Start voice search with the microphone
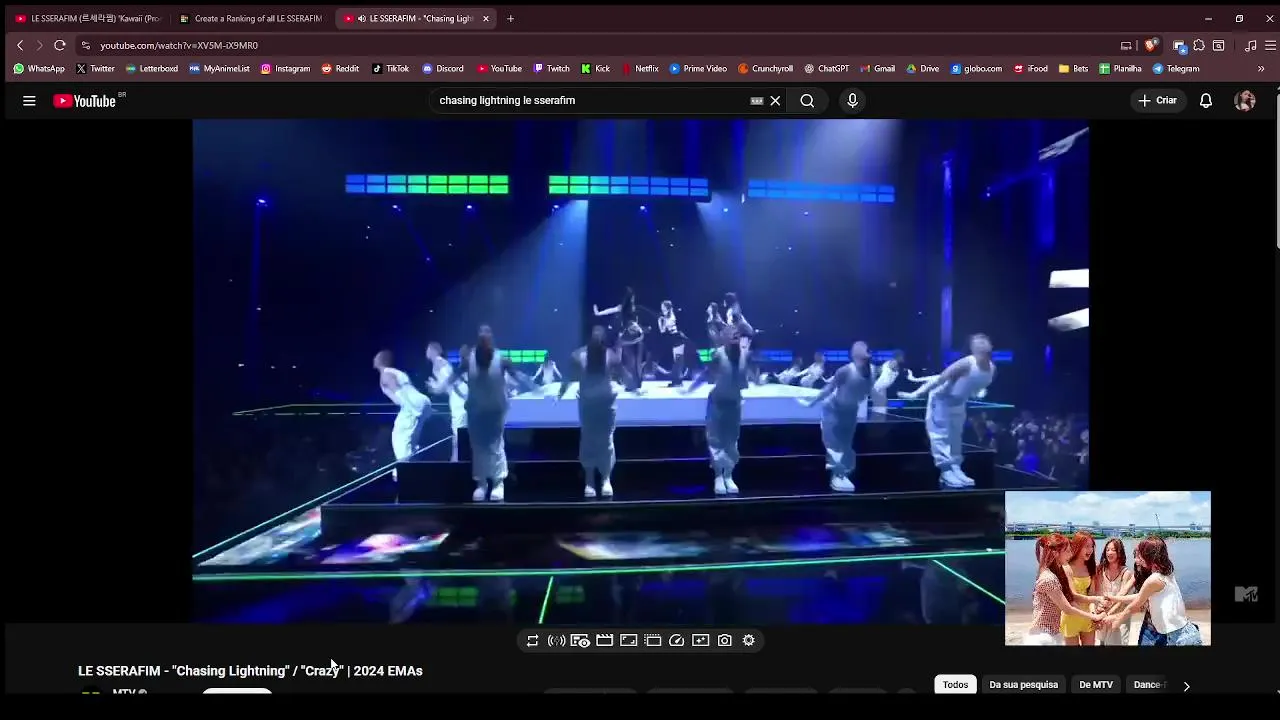 (x=852, y=100)
